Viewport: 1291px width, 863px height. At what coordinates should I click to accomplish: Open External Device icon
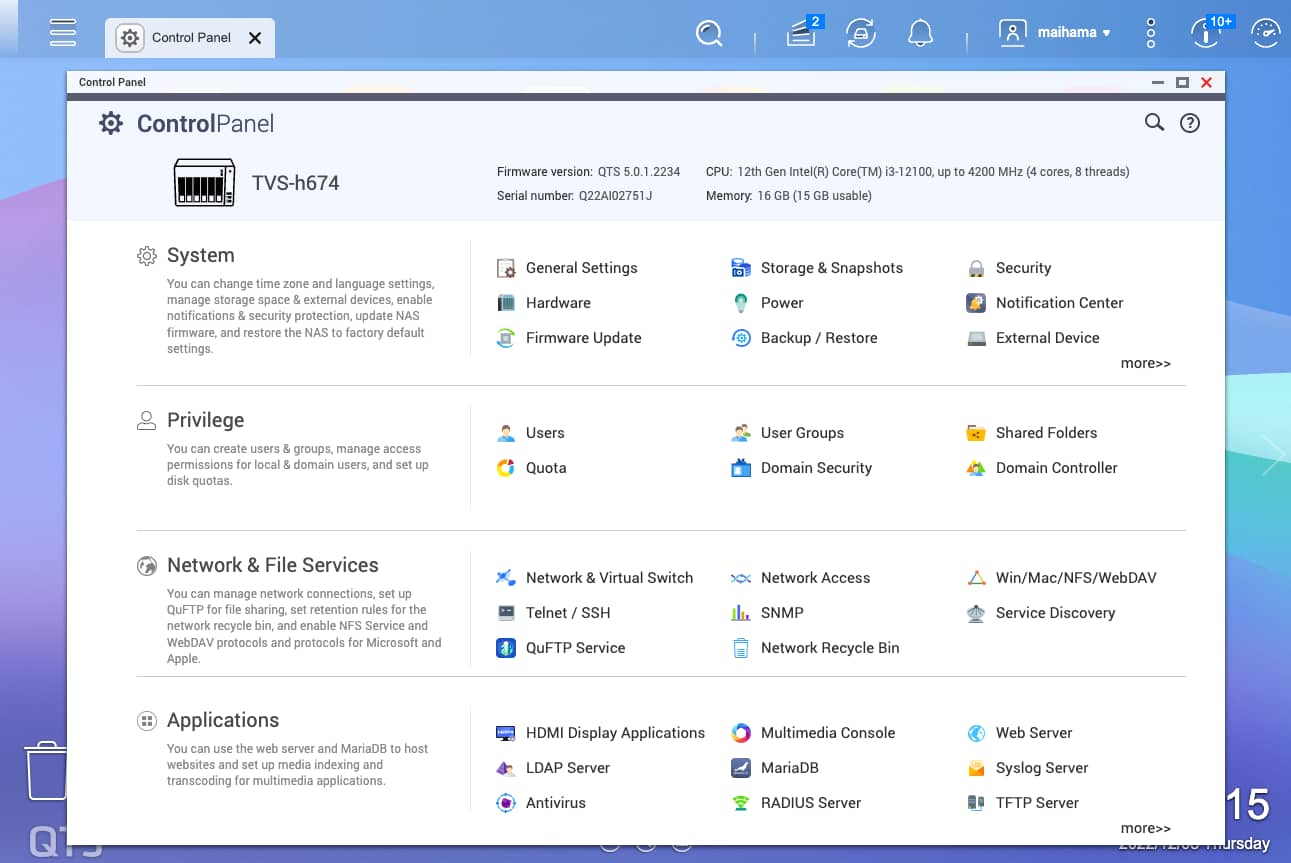click(x=976, y=338)
